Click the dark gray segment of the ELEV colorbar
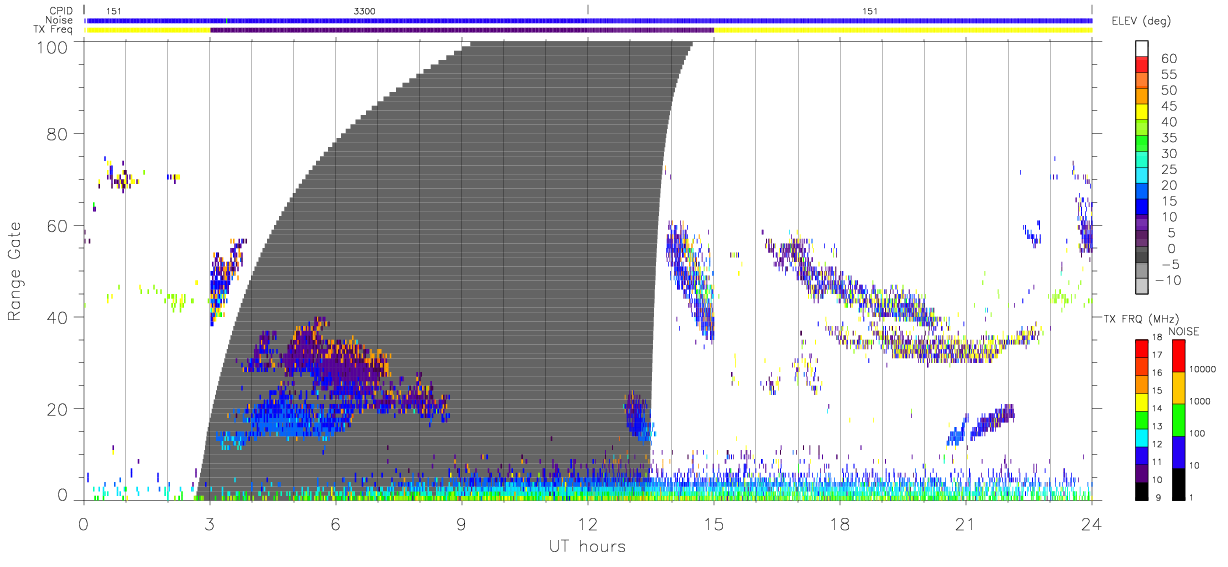Screen dimensions: 1228x567 1142,254
